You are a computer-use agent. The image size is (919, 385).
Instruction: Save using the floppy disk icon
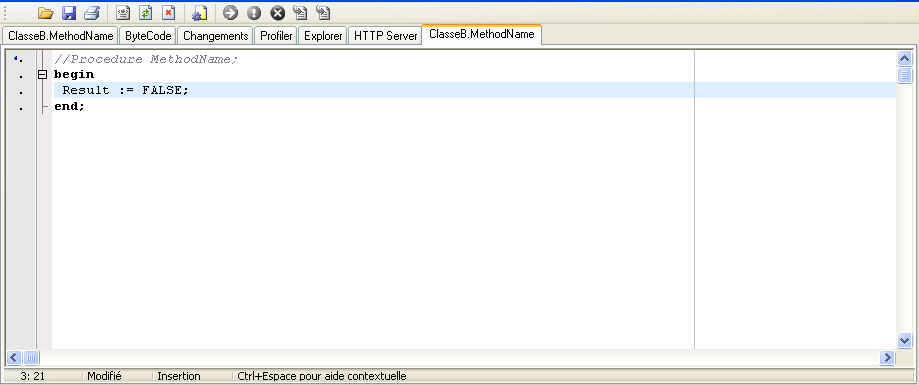[x=69, y=12]
